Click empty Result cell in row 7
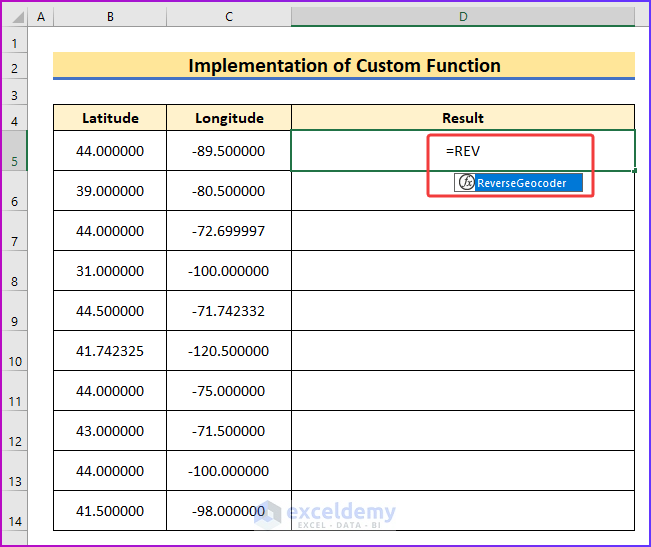Image resolution: width=651 pixels, height=547 pixels. click(x=463, y=230)
